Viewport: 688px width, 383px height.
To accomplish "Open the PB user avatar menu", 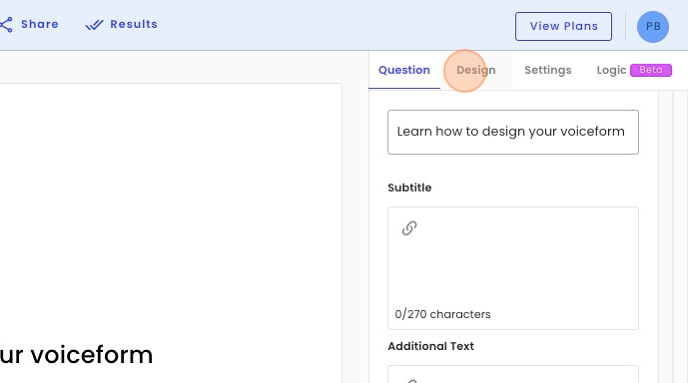I will point(653,27).
